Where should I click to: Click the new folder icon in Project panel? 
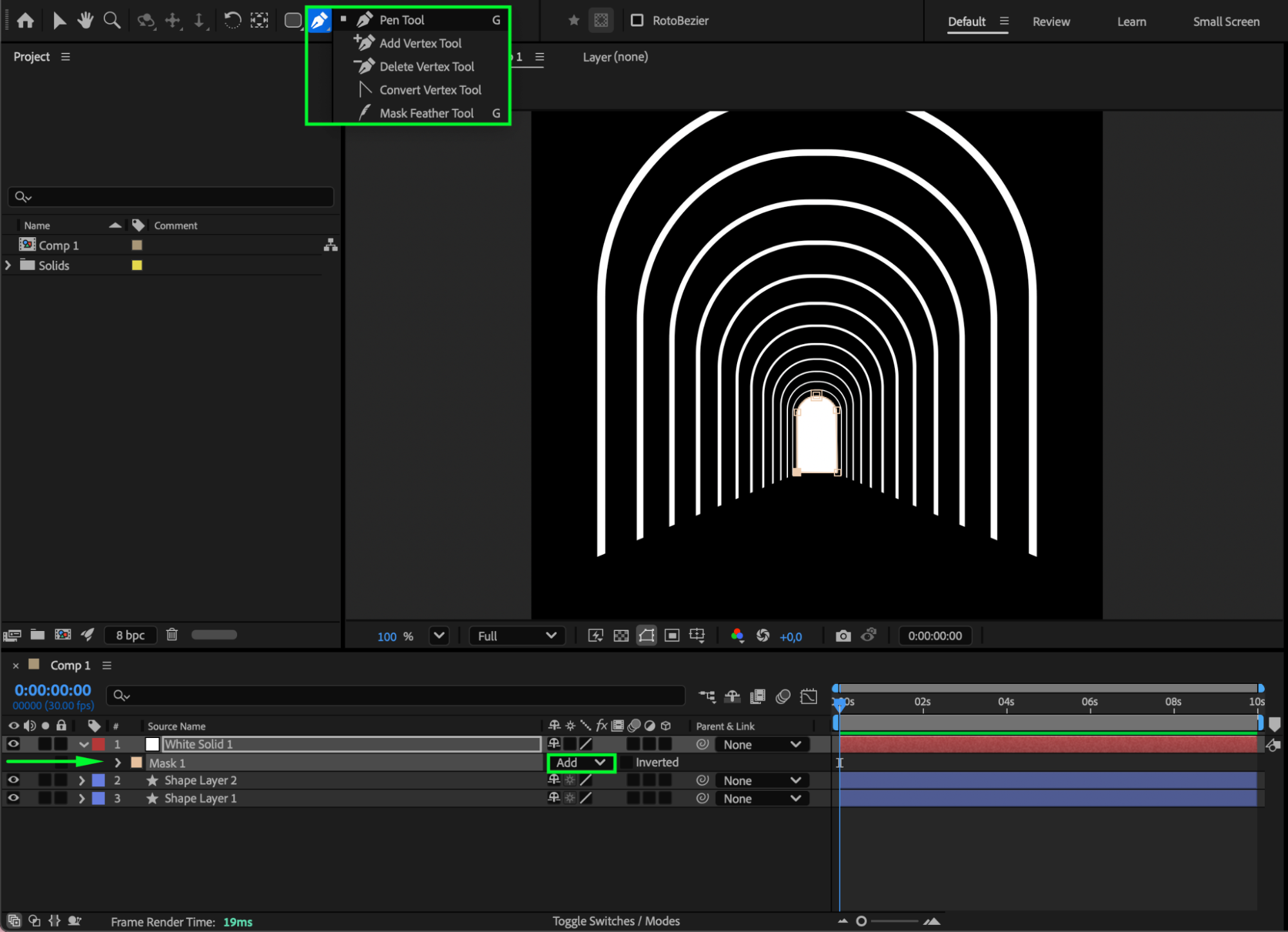(x=37, y=635)
